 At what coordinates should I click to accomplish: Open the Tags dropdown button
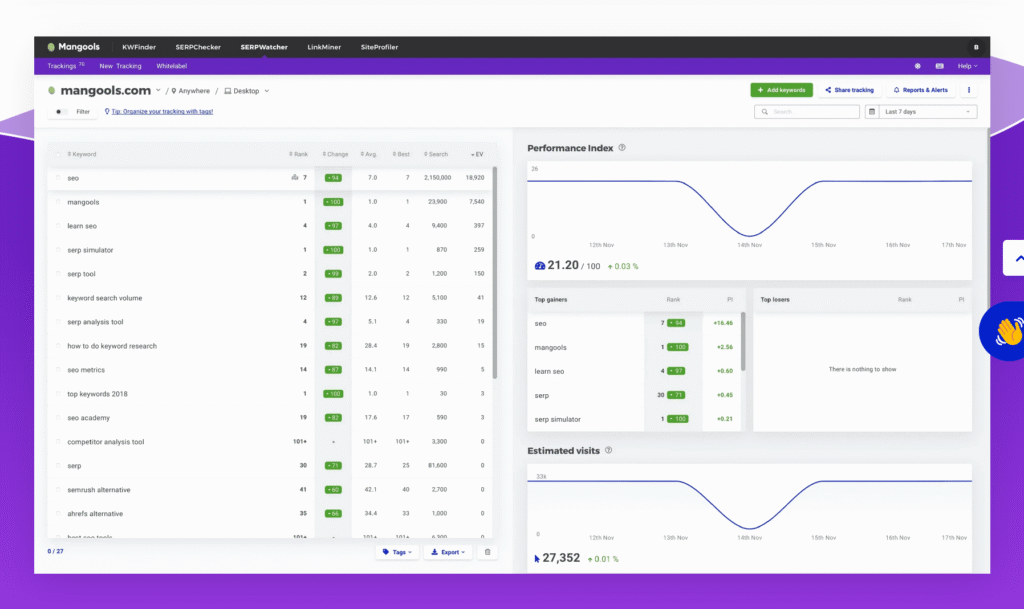(397, 552)
